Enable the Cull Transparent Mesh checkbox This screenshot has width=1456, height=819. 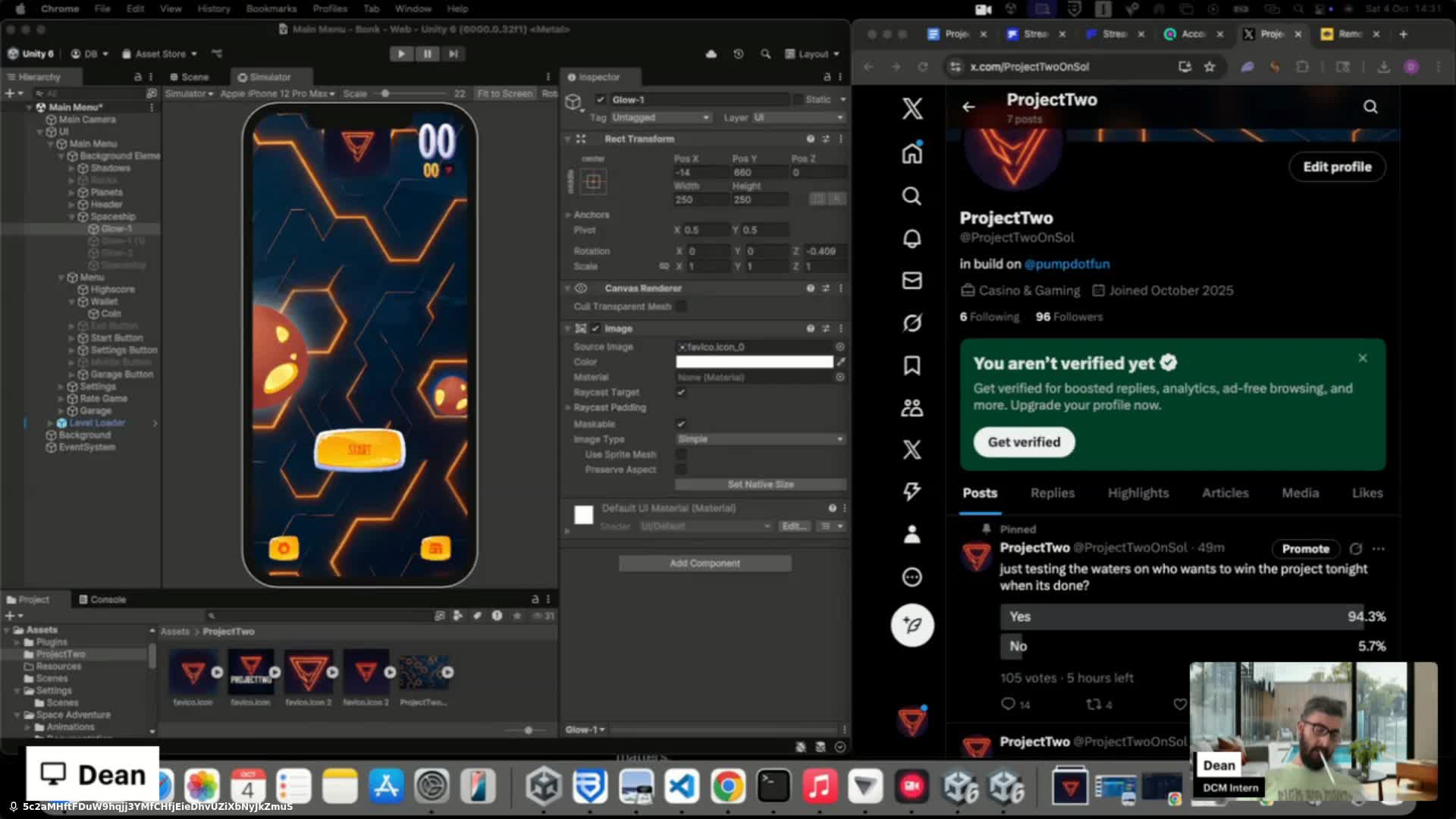(681, 306)
